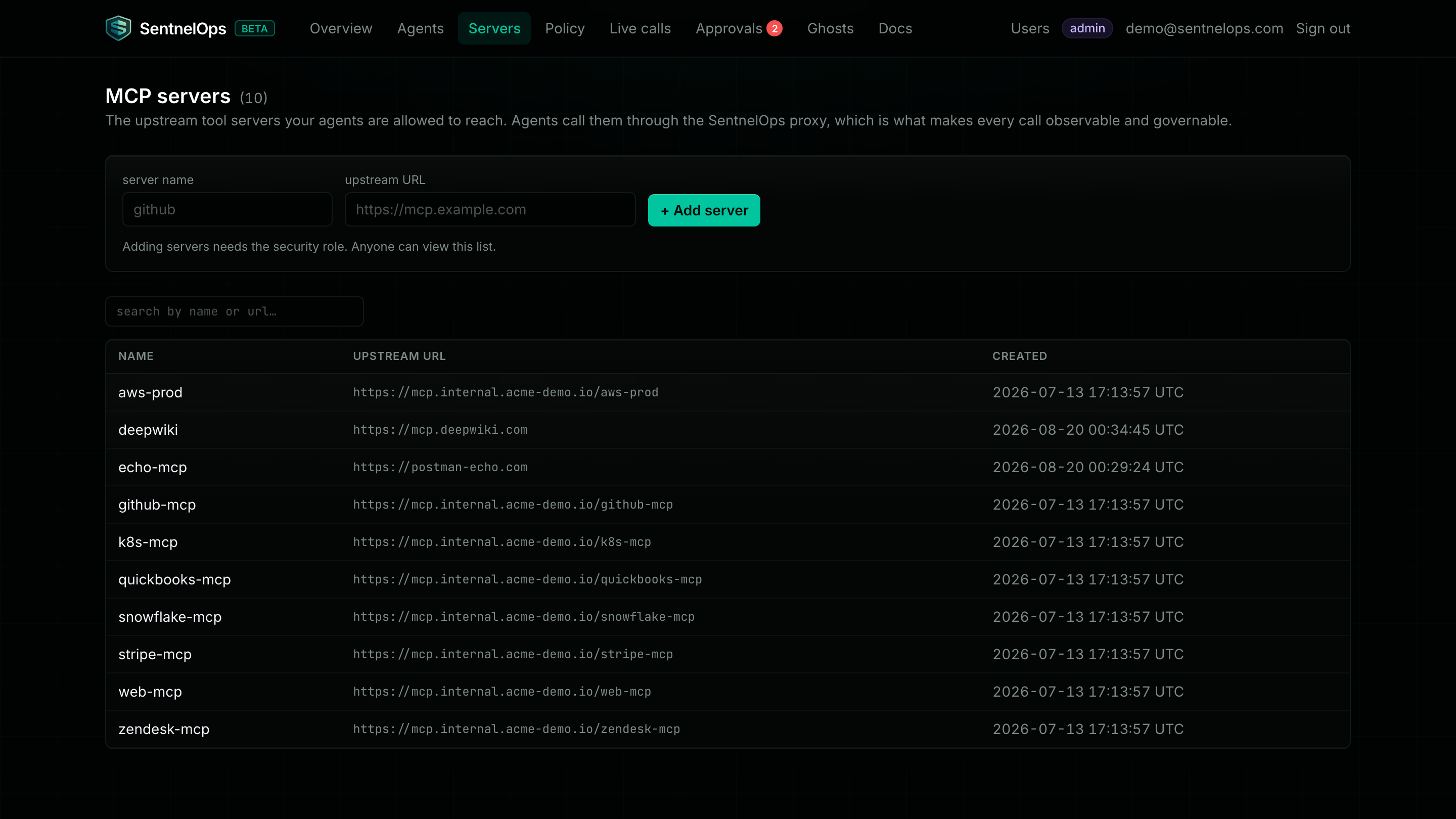Click the SentnelOps brand name

coord(183,29)
